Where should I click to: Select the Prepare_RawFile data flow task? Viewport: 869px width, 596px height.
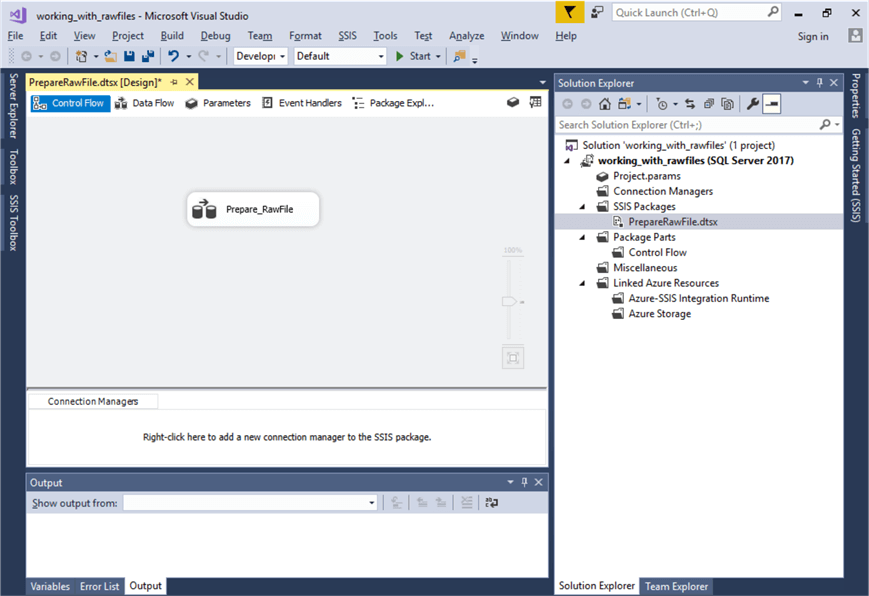click(253, 209)
